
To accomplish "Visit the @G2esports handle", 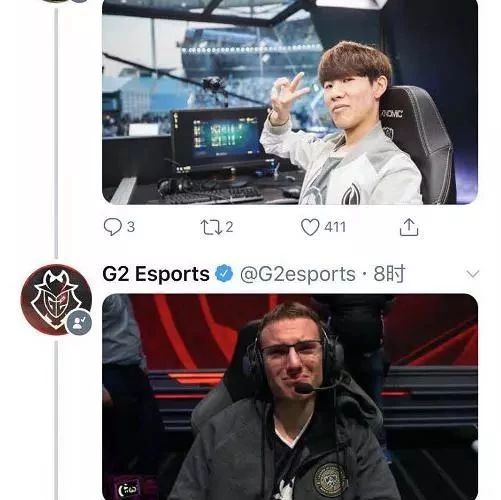I will [298, 274].
